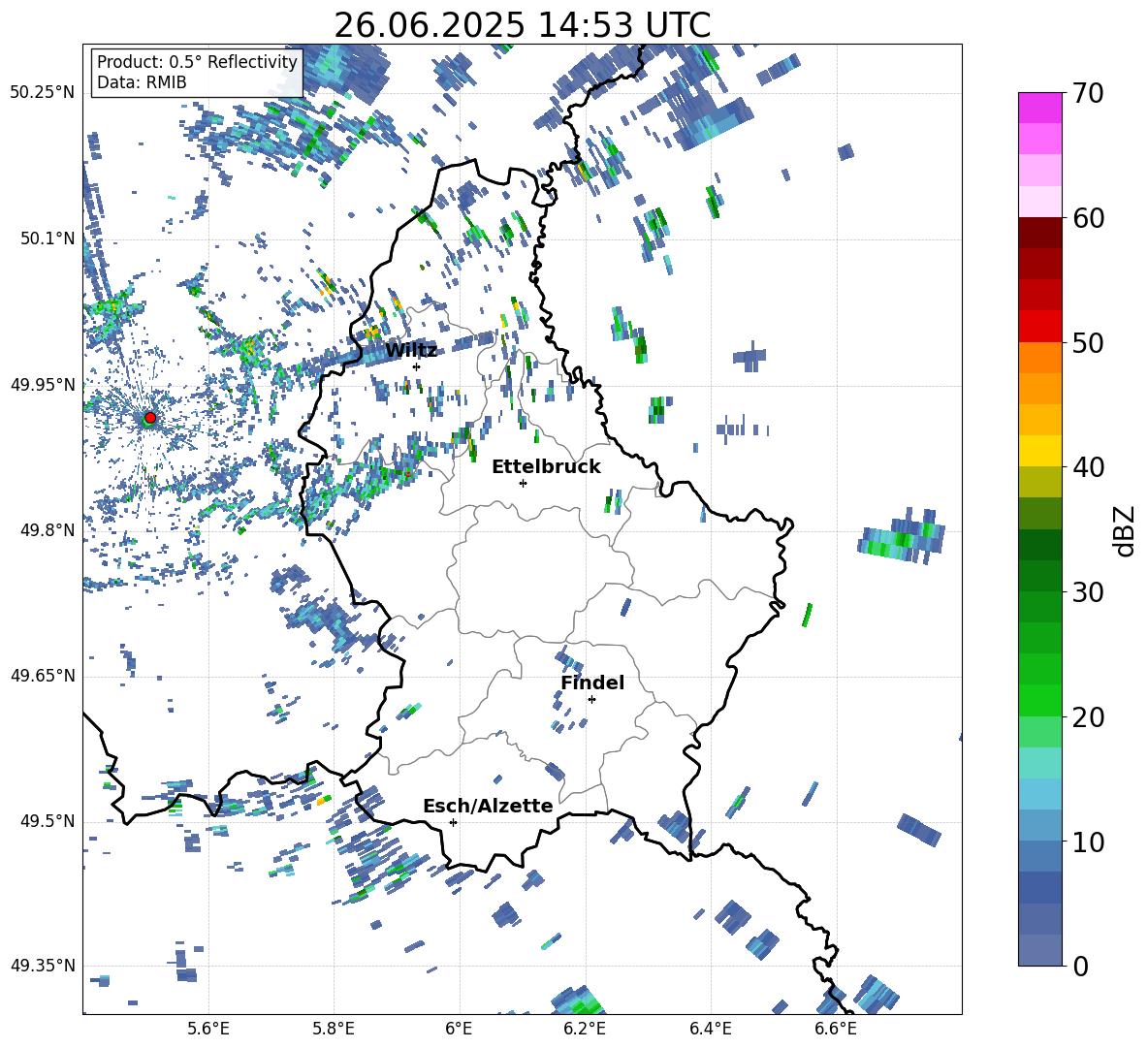Click the Ettelbruck city label
The width and height of the screenshot is (1148, 1048).
pos(546,467)
